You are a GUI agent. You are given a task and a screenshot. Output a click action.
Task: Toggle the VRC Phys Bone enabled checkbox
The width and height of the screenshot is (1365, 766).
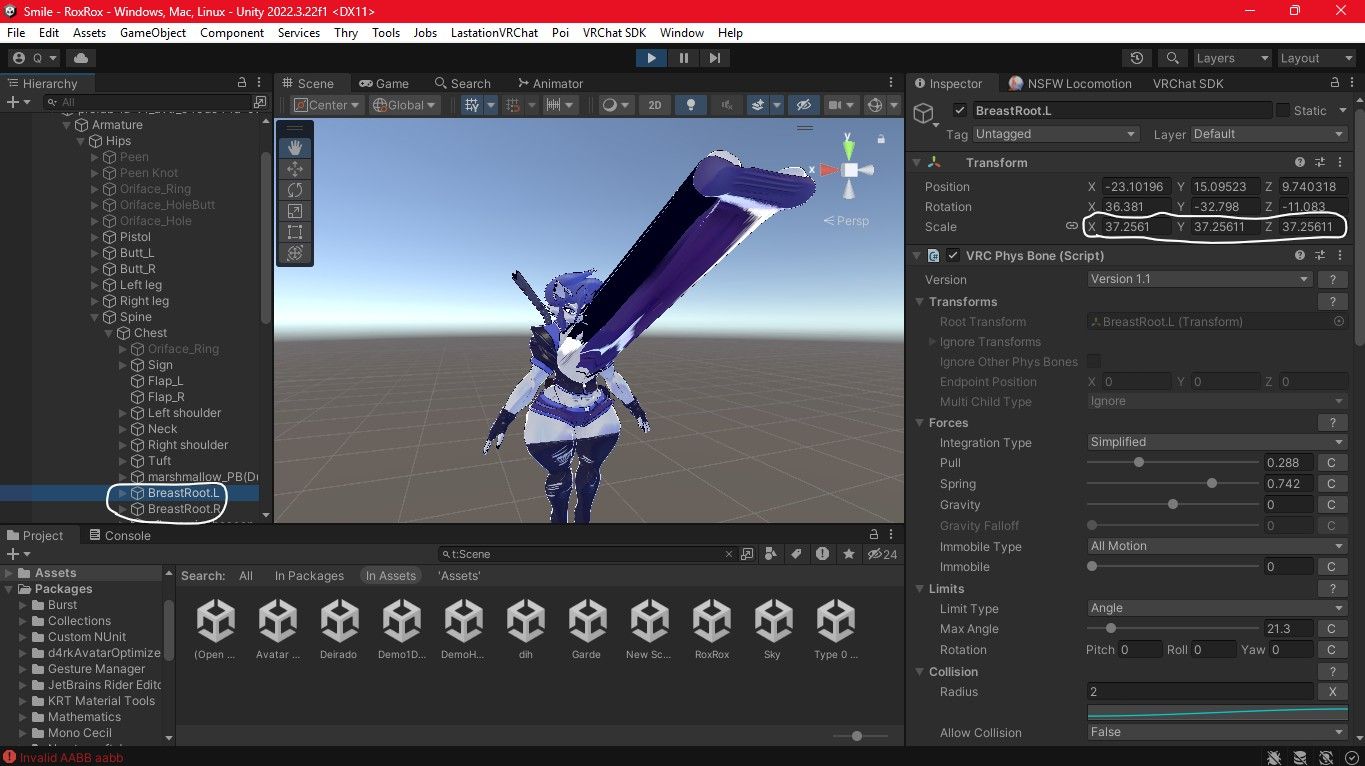pyautogui.click(x=953, y=256)
